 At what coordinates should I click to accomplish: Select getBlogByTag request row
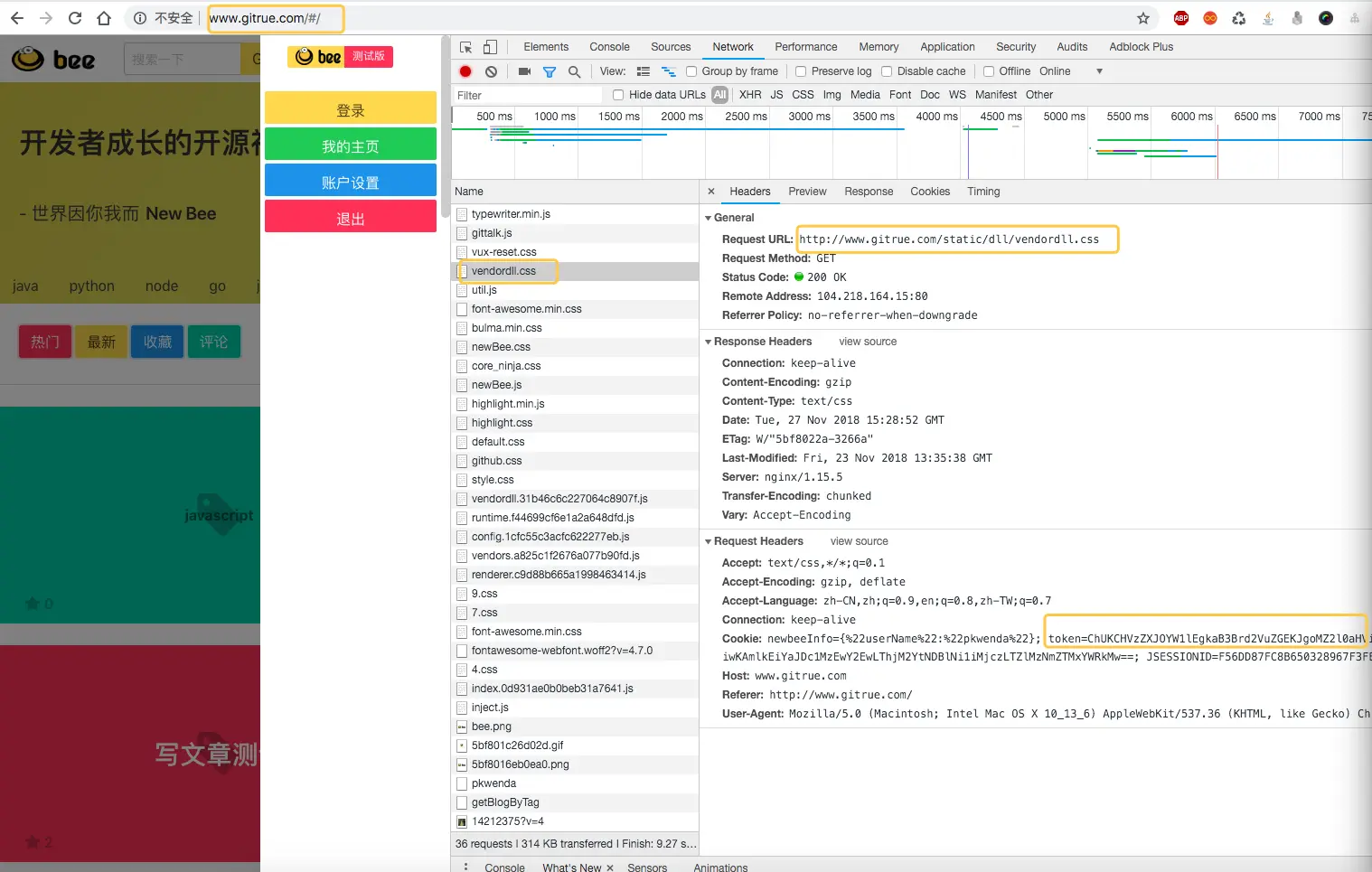coord(575,802)
